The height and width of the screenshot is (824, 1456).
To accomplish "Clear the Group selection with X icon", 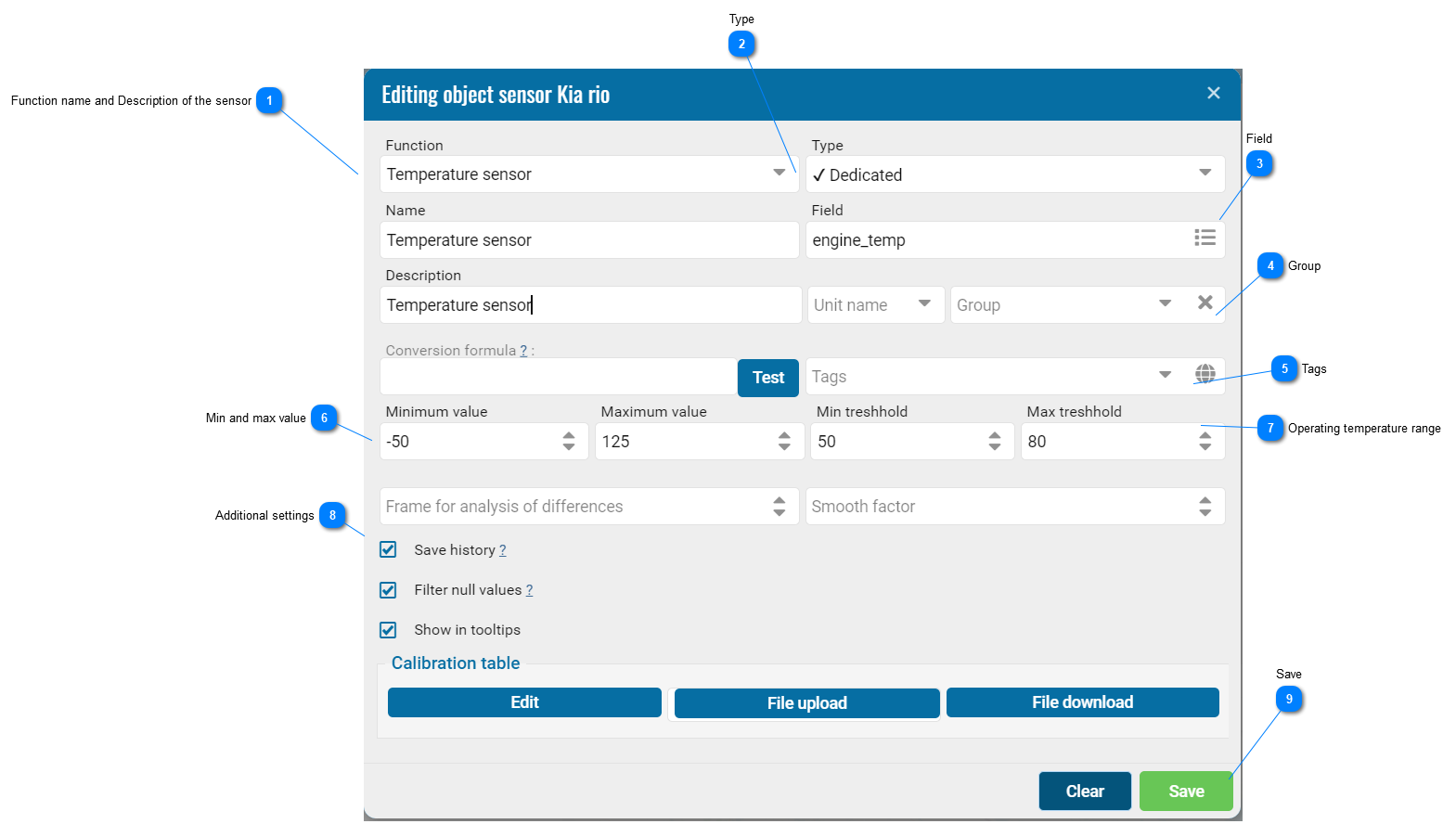I will point(1205,303).
